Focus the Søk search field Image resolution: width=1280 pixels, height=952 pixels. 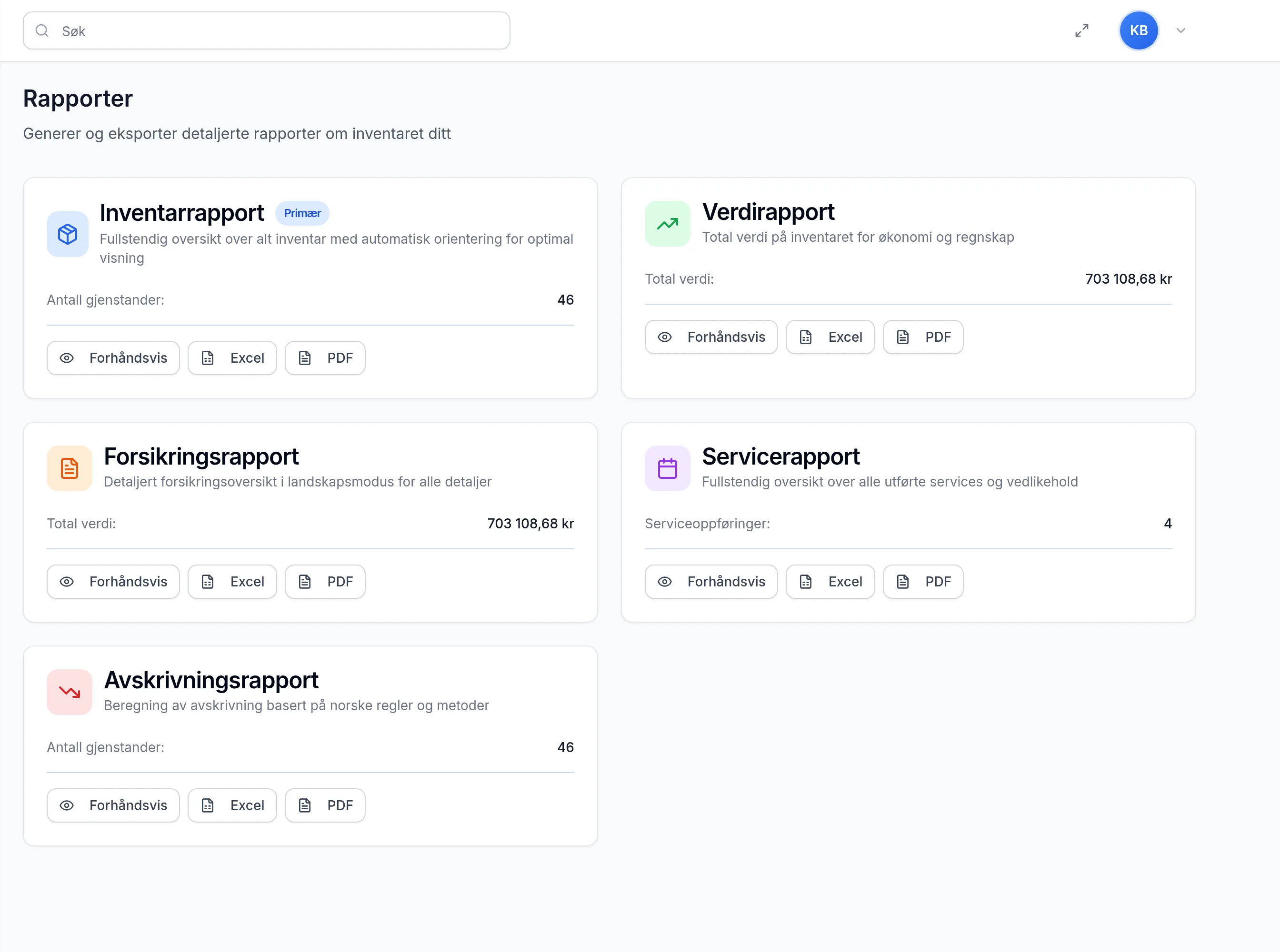point(266,30)
